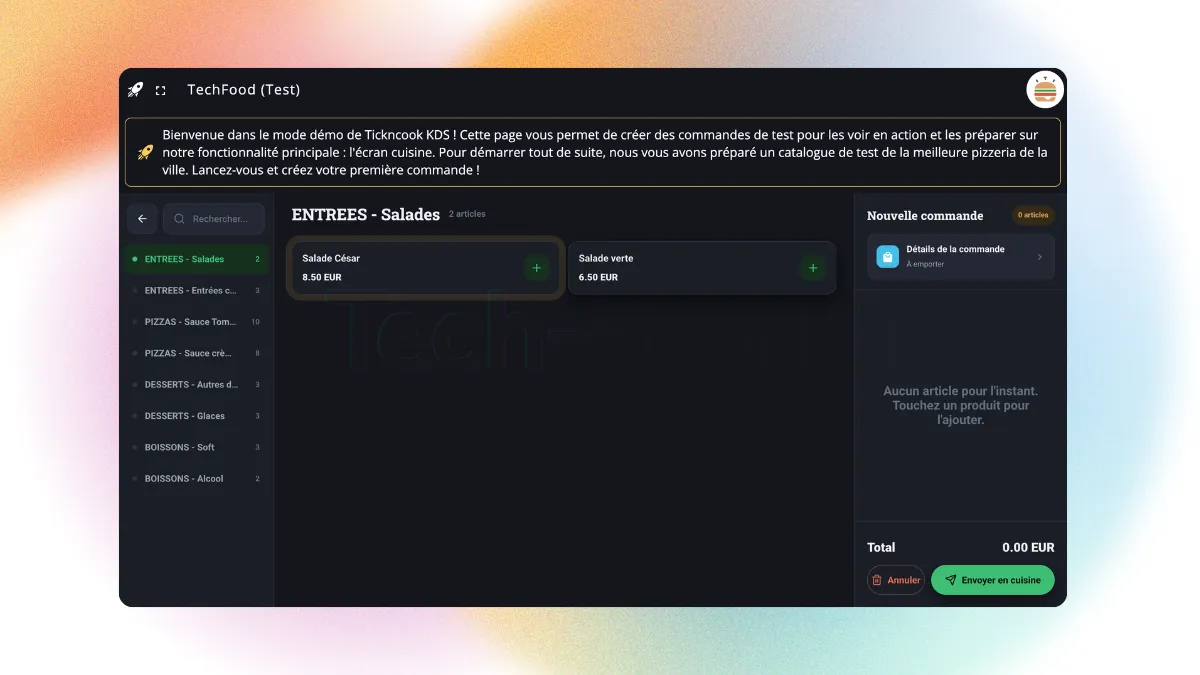Image resolution: width=1200 pixels, height=675 pixels.
Task: Click the Nouvelle commande heading
Action: 925,216
